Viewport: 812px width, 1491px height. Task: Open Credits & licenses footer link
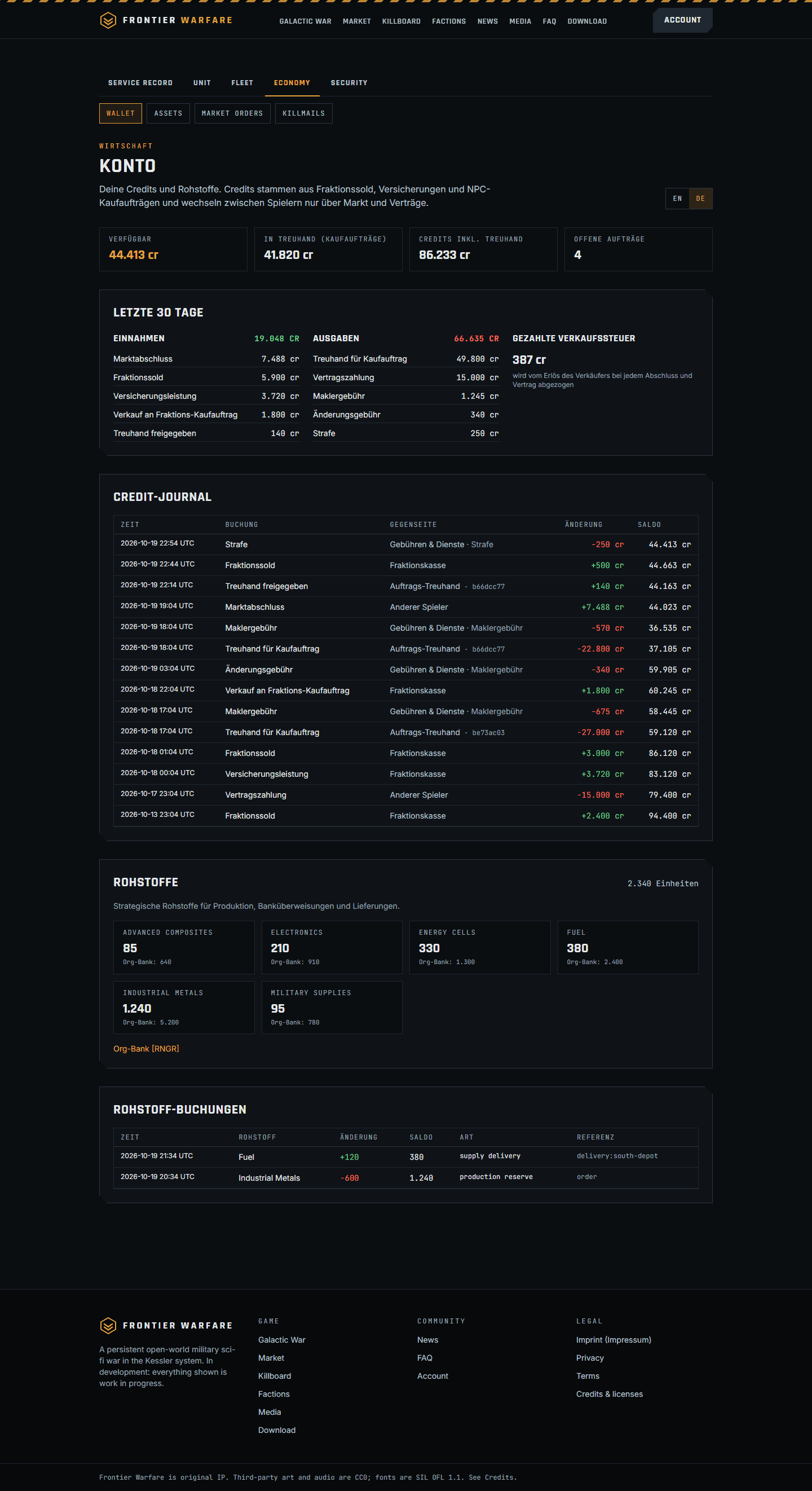[610, 1394]
